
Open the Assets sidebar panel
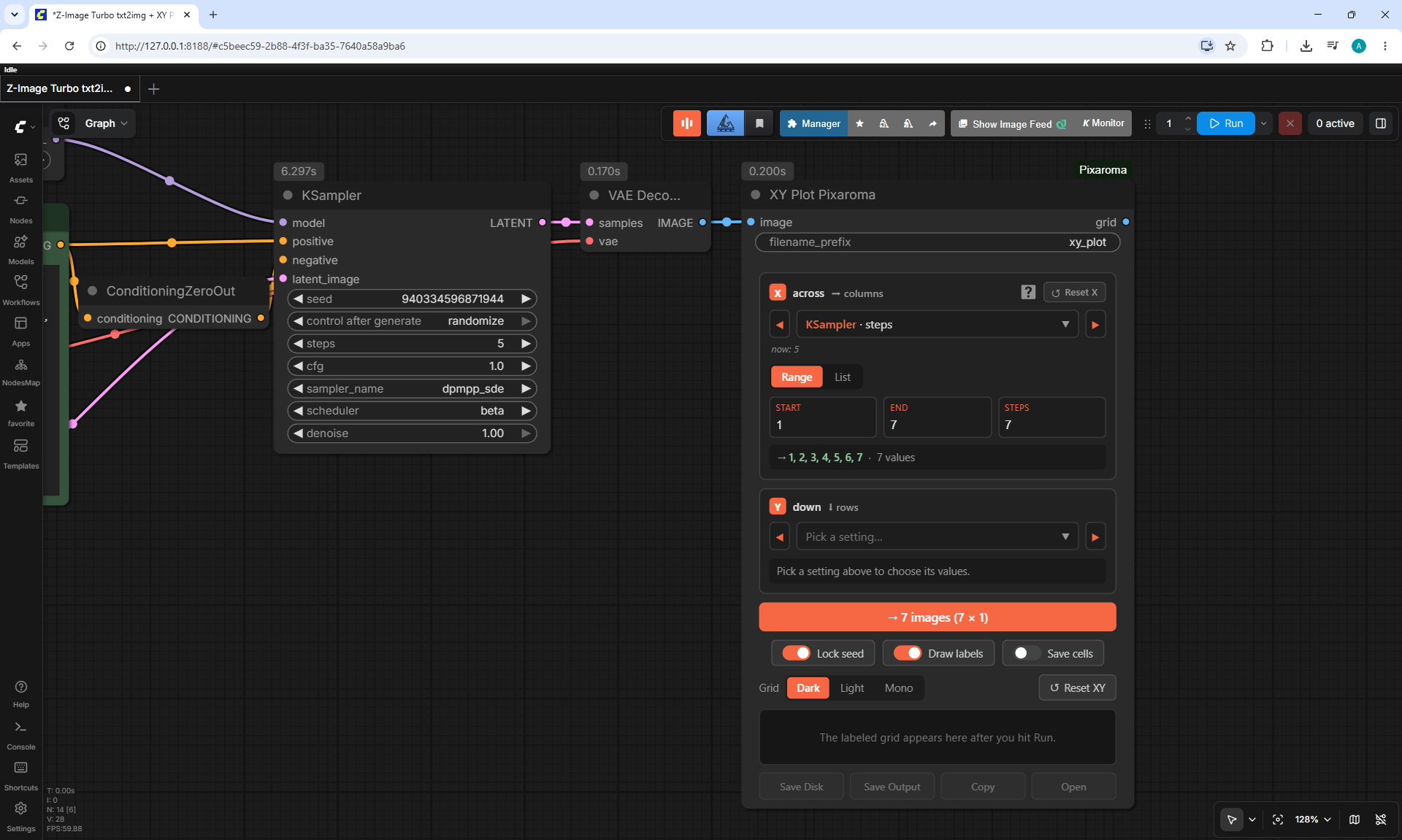click(20, 167)
